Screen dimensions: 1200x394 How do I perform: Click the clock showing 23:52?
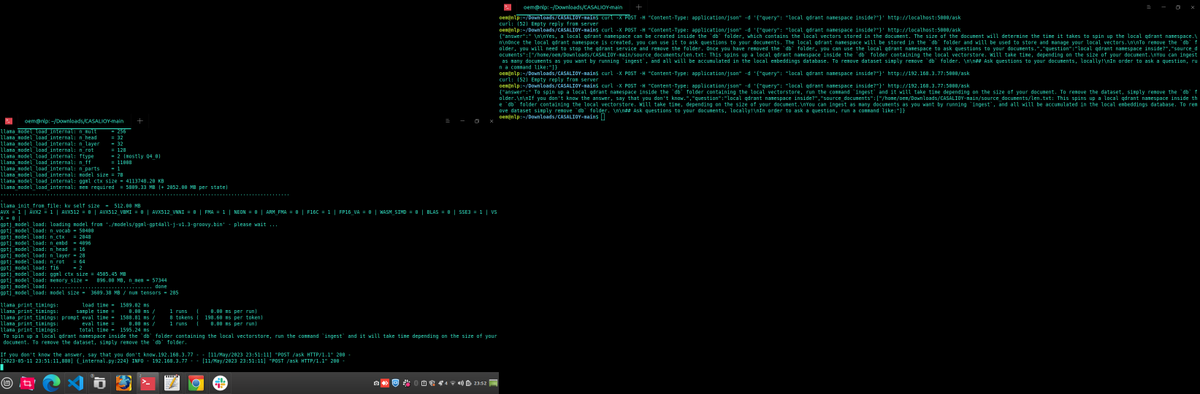coord(480,383)
